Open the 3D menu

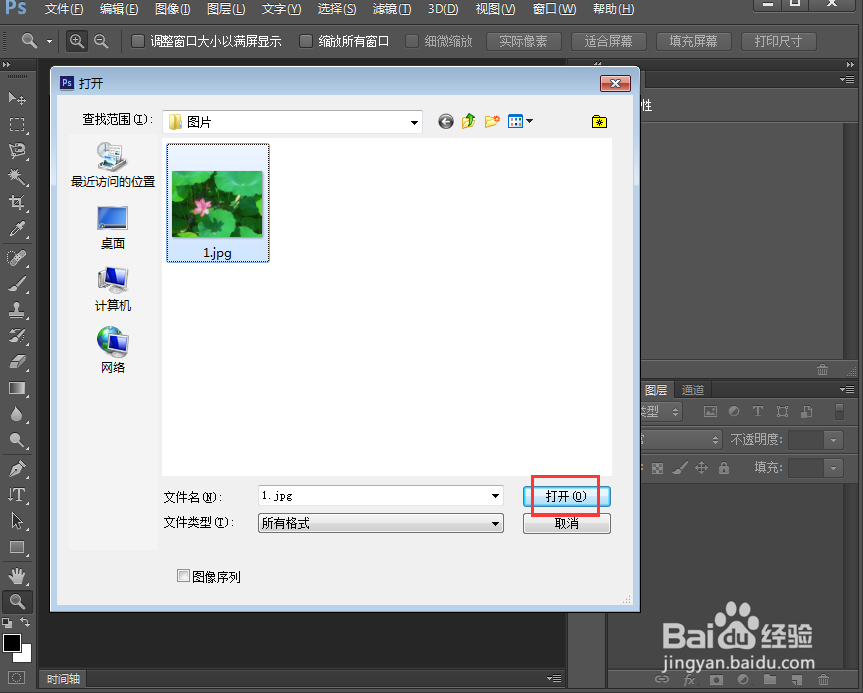point(443,9)
